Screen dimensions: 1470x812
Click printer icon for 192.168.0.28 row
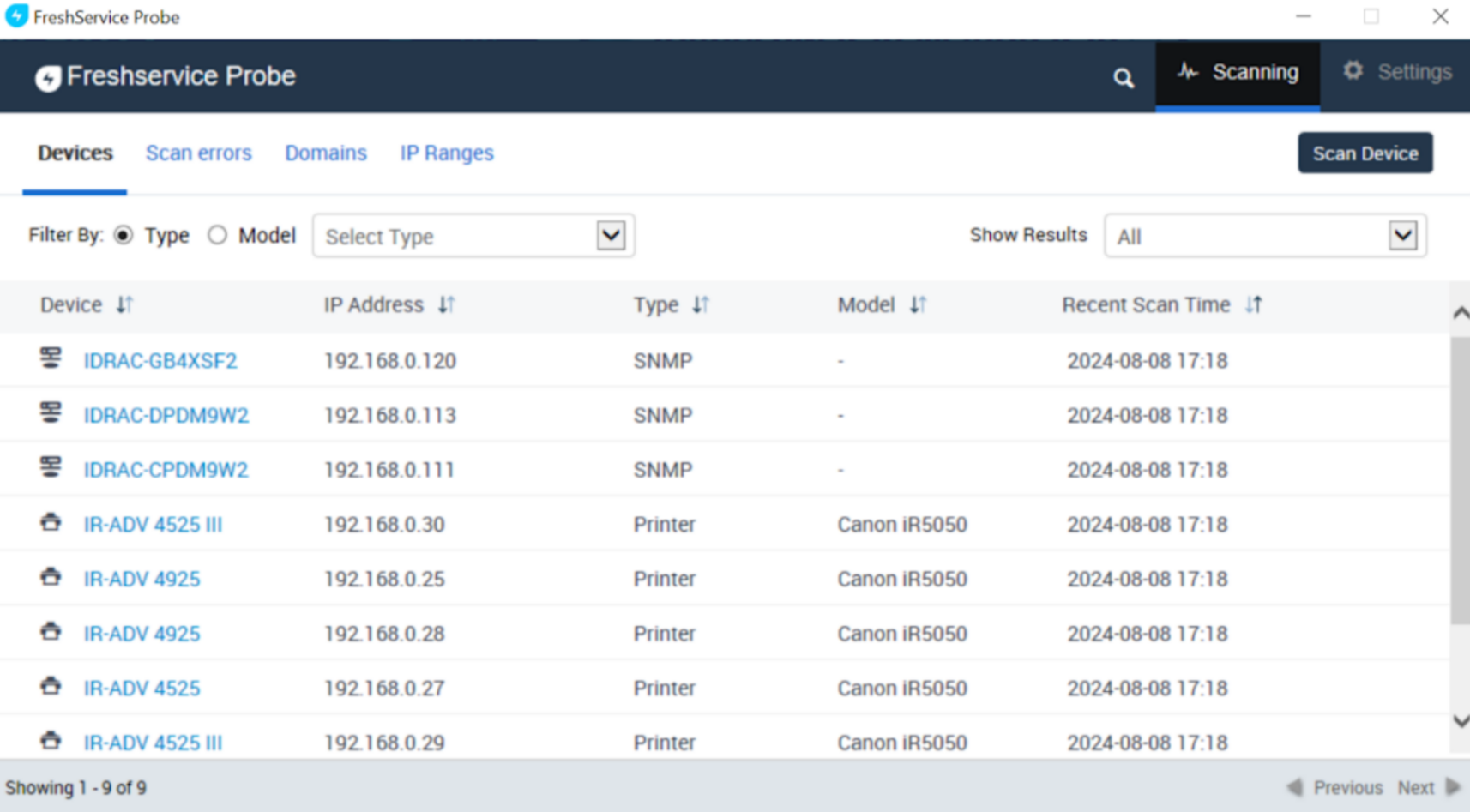tap(51, 632)
